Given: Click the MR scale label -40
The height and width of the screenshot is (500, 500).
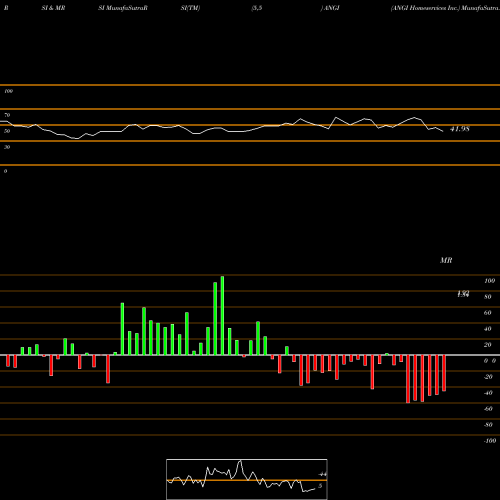Looking at the screenshot, I should point(488,393).
